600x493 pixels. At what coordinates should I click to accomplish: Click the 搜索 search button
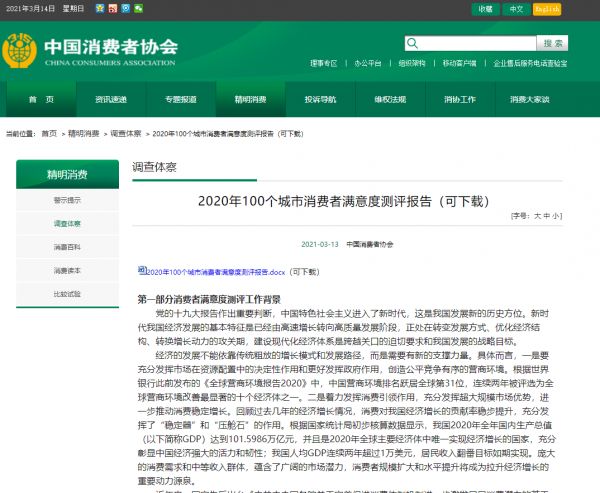pyautogui.click(x=552, y=43)
